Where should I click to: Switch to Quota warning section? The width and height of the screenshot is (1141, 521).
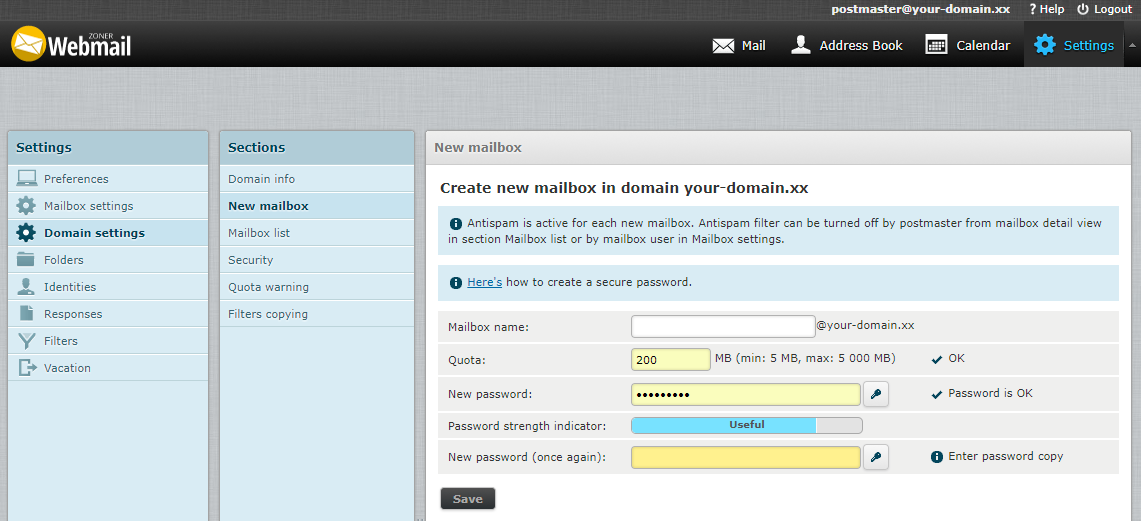[x=268, y=287]
